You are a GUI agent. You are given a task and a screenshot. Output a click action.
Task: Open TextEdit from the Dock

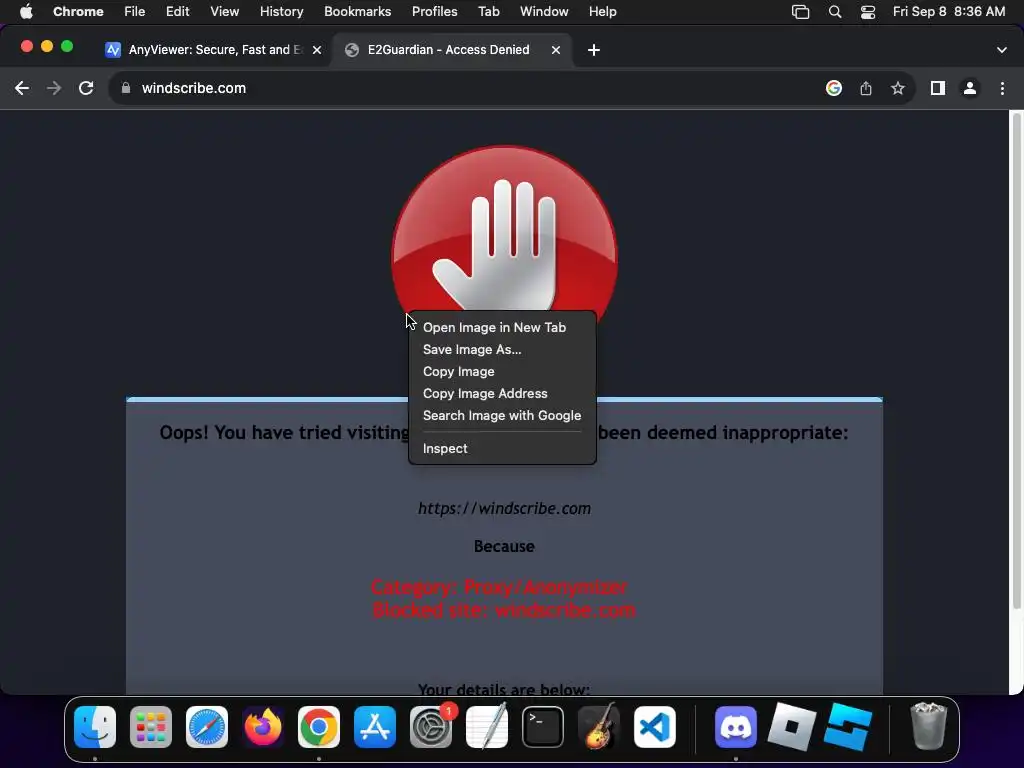487,727
